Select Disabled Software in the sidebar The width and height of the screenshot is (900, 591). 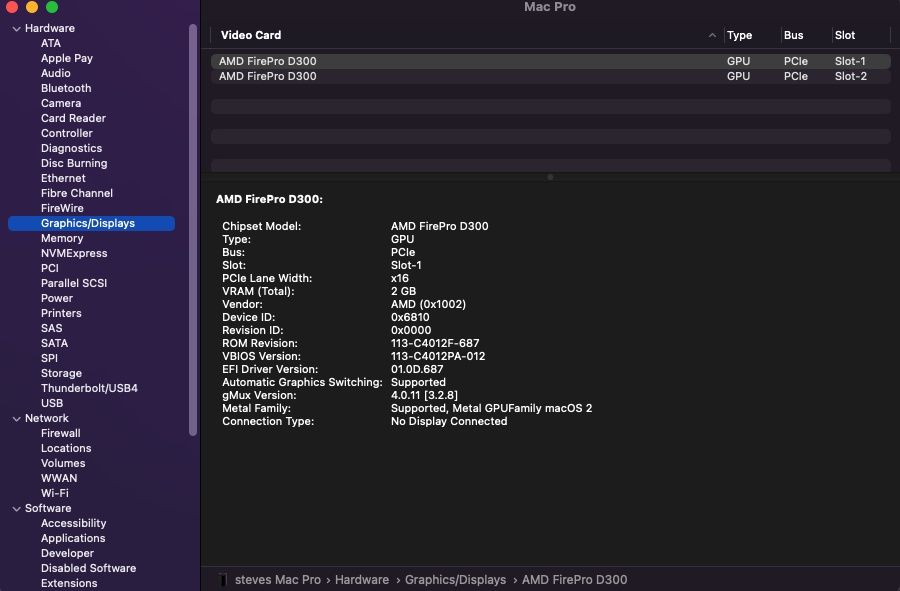tap(88, 568)
